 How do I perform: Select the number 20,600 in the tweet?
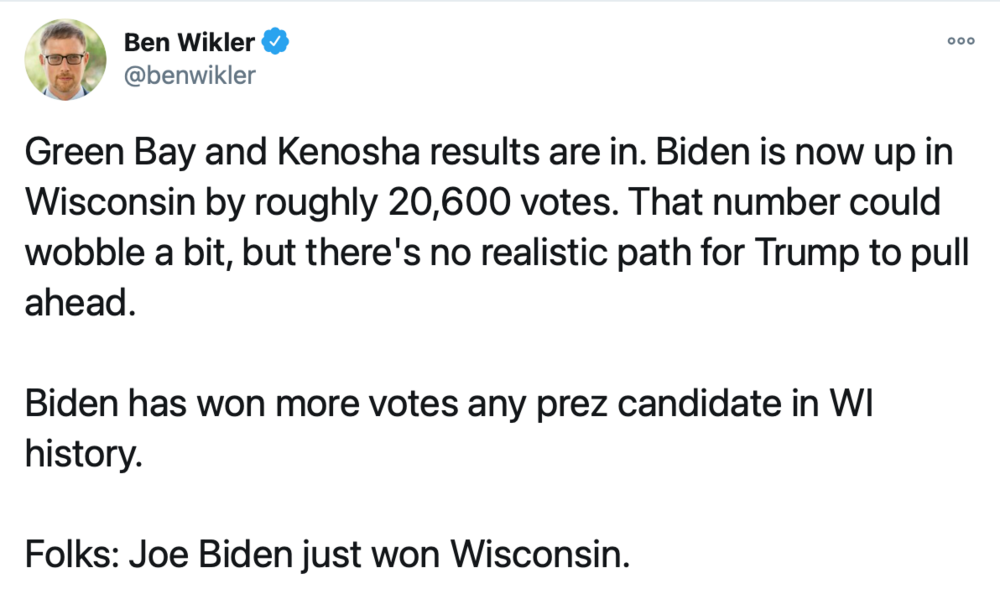pyautogui.click(x=449, y=202)
